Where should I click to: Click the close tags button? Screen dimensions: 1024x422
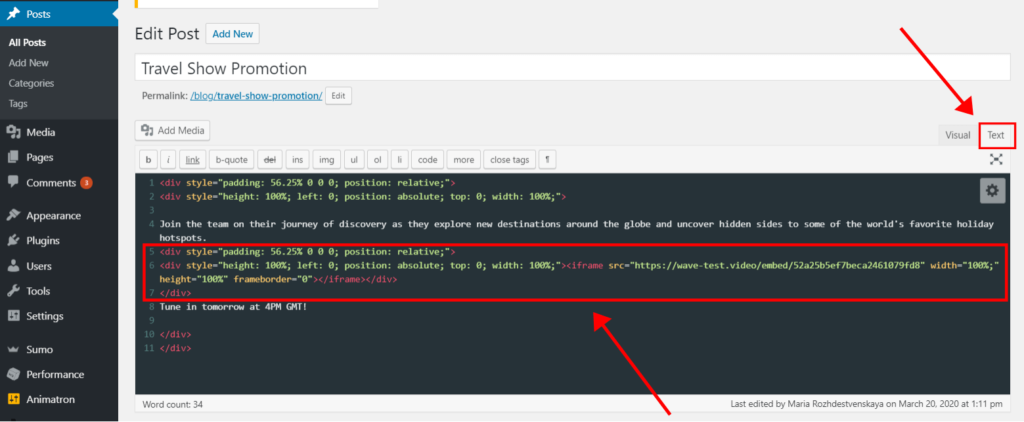point(509,159)
